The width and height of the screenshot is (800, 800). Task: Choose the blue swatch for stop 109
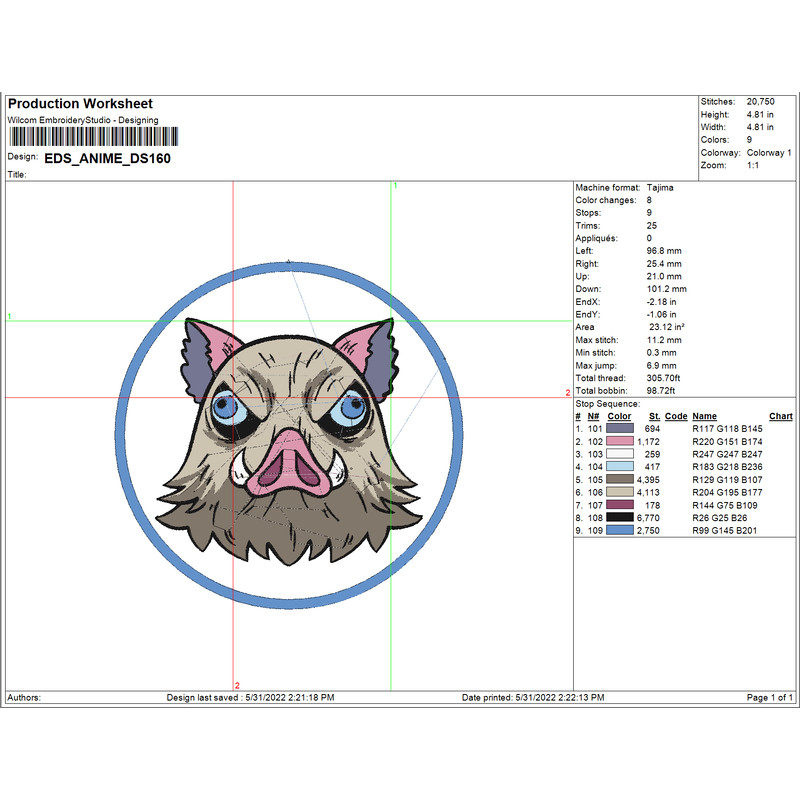(x=620, y=531)
